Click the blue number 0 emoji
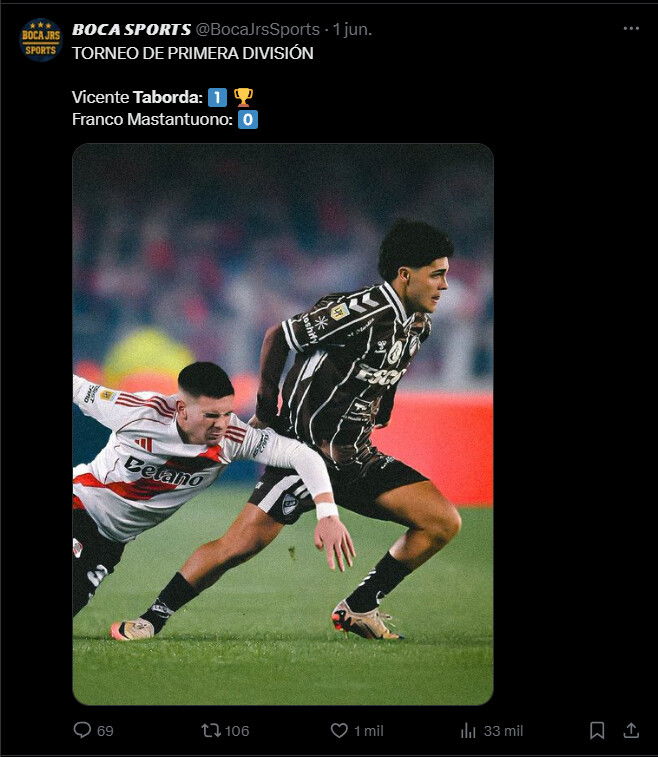The width and height of the screenshot is (658, 757). click(248, 120)
